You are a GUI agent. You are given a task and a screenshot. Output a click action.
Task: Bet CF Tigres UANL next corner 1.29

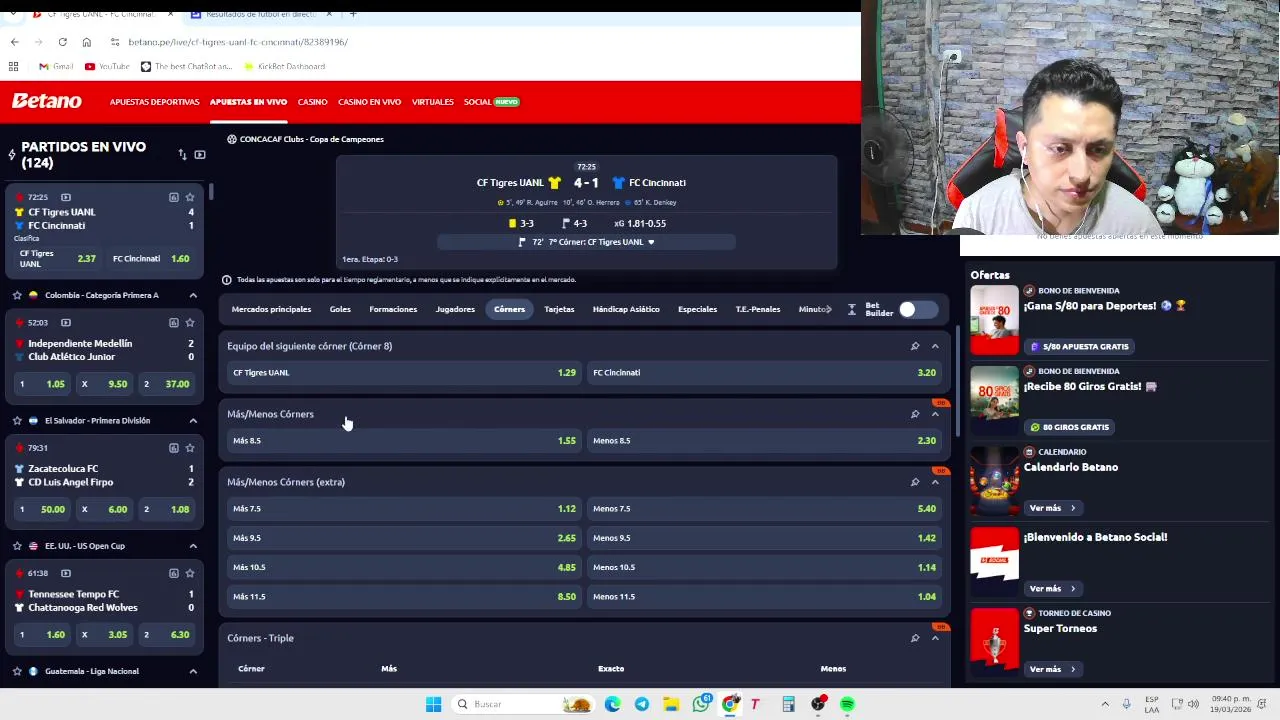pos(404,373)
